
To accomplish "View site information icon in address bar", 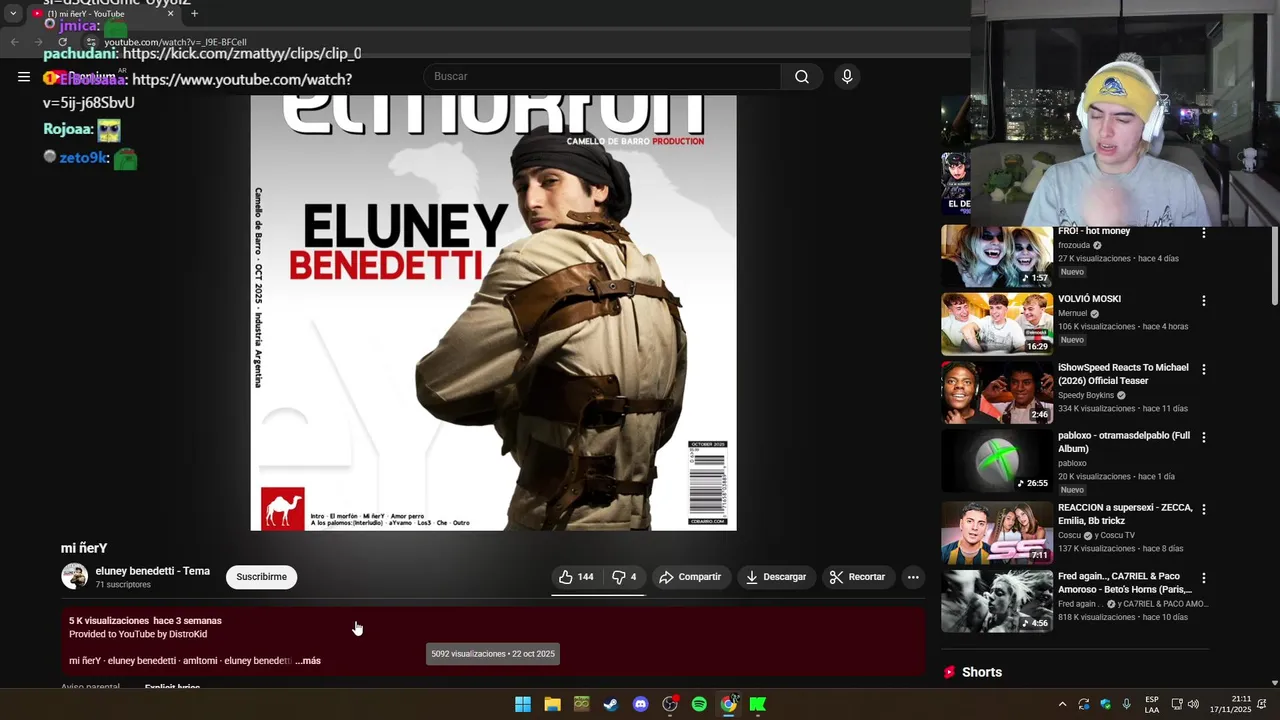I will coord(90,42).
